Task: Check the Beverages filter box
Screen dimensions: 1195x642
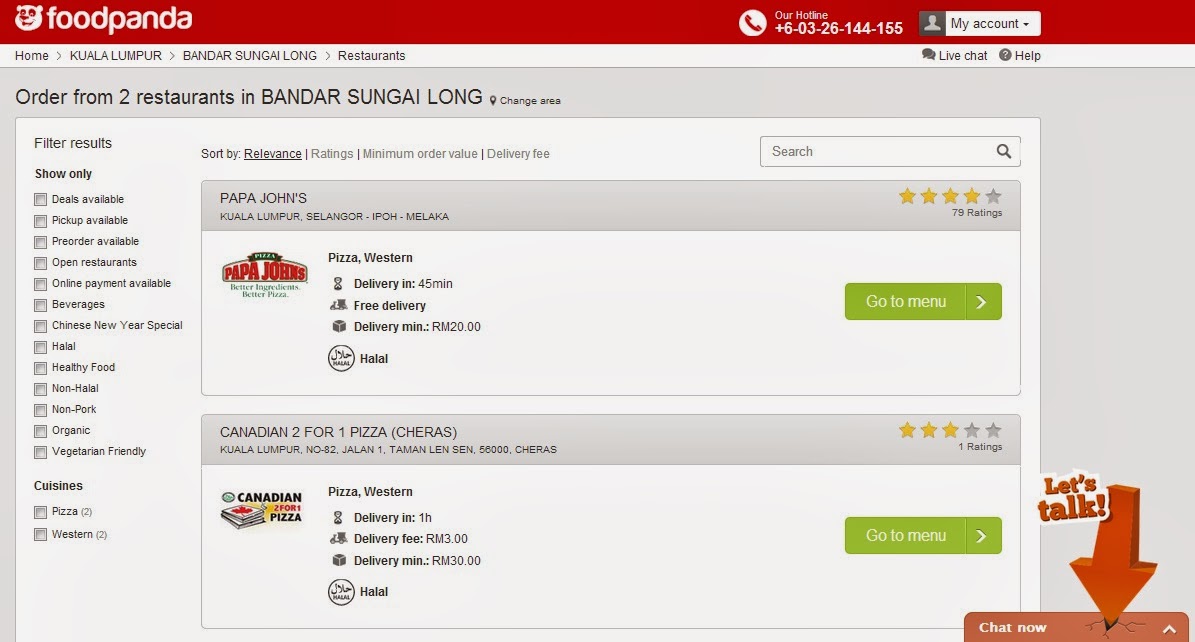Action: [x=40, y=305]
